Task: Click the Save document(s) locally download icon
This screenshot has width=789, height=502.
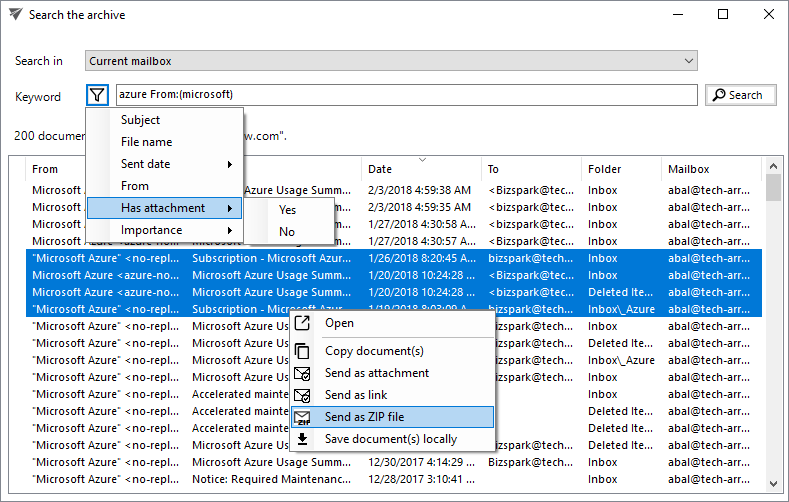Action: pos(303,439)
